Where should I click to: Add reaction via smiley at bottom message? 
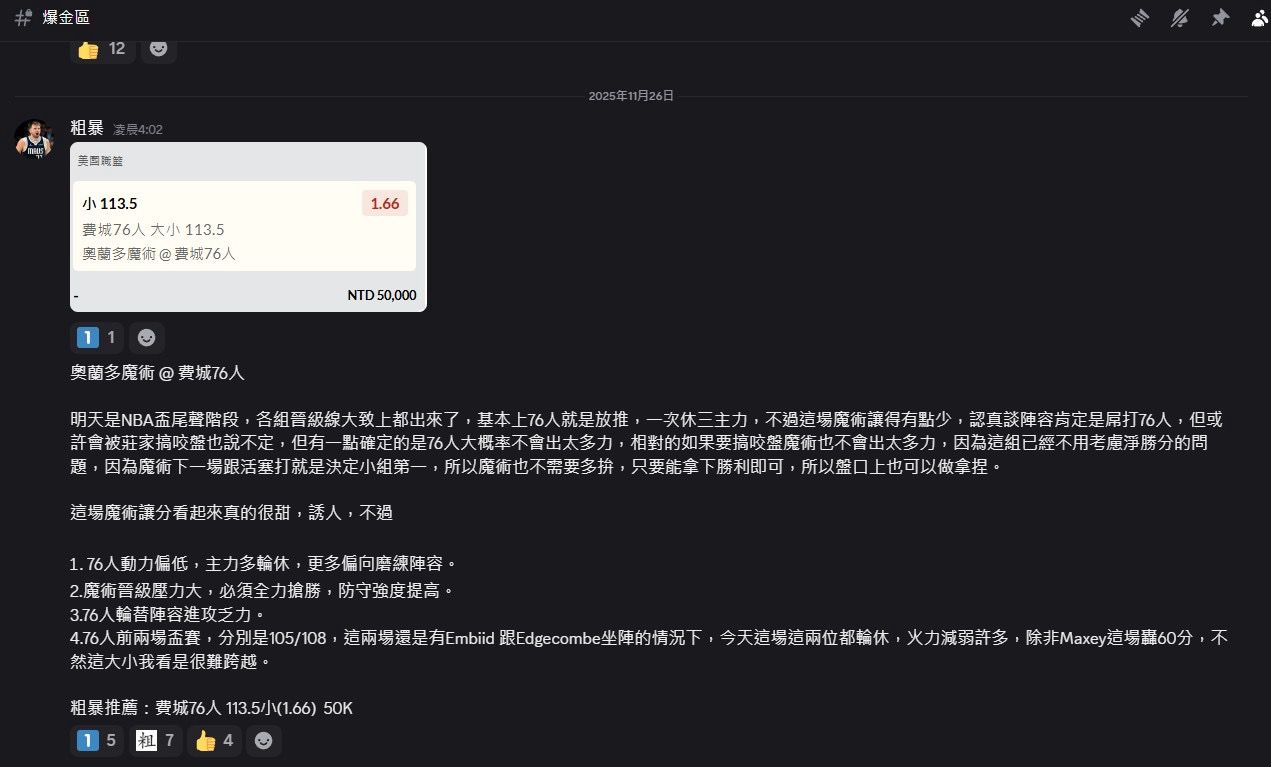[x=263, y=741]
